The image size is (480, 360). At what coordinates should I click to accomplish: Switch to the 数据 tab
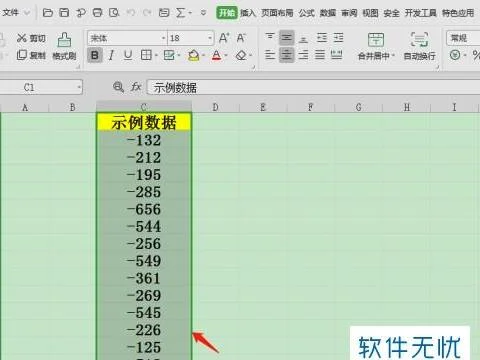(x=328, y=13)
